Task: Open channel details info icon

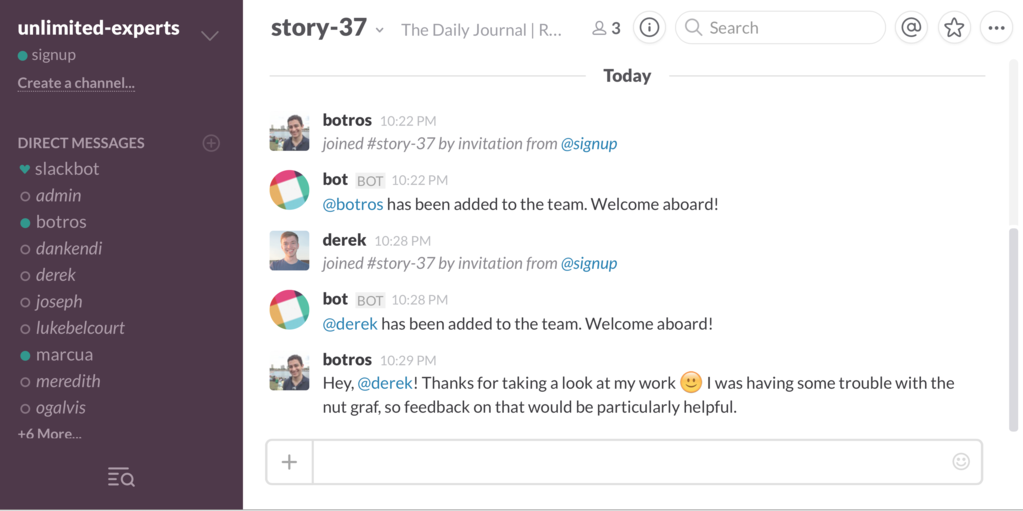Action: [x=649, y=27]
